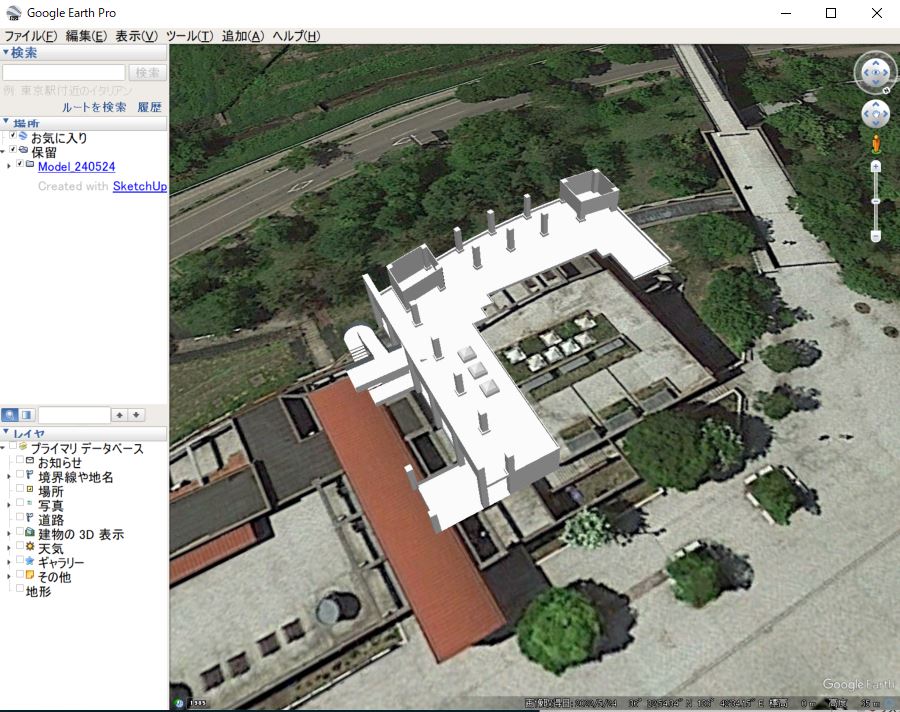Click the 境界線や地名 layer icon

pyautogui.click(x=30, y=475)
